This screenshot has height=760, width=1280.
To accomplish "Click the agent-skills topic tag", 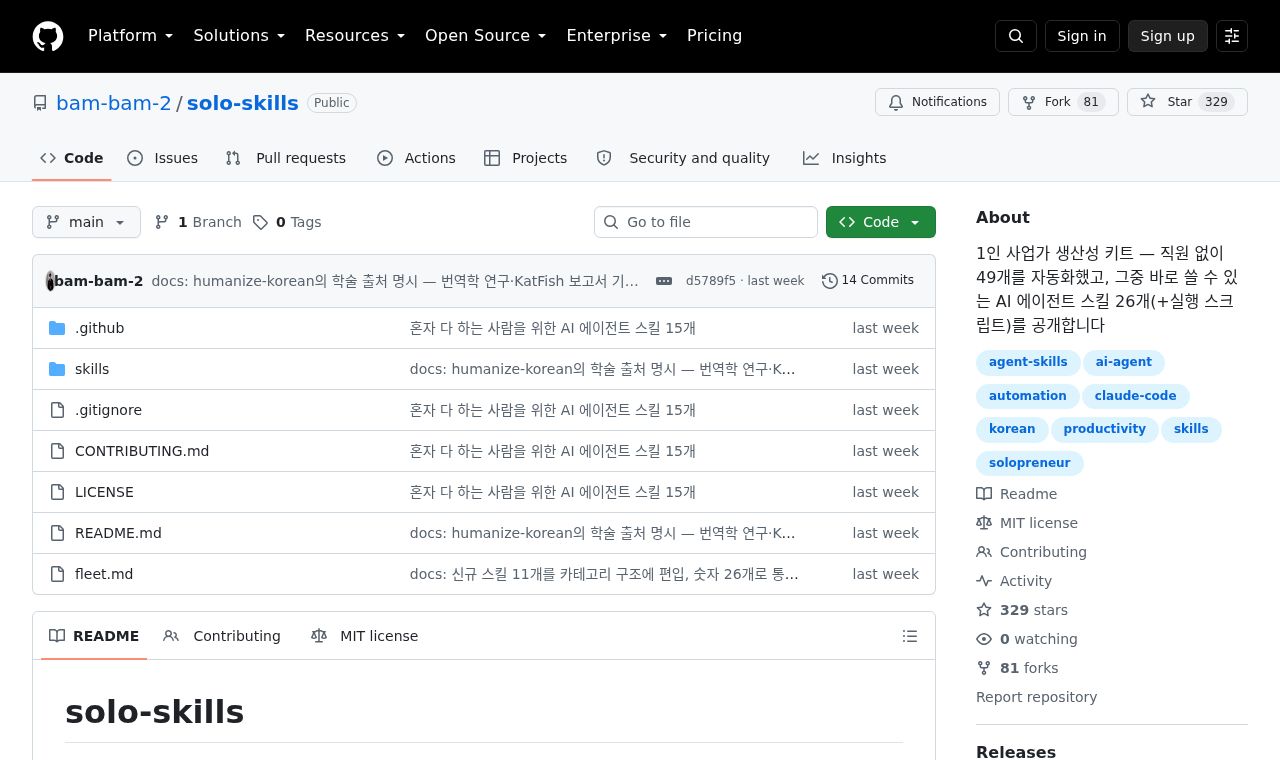I will pyautogui.click(x=1028, y=362).
